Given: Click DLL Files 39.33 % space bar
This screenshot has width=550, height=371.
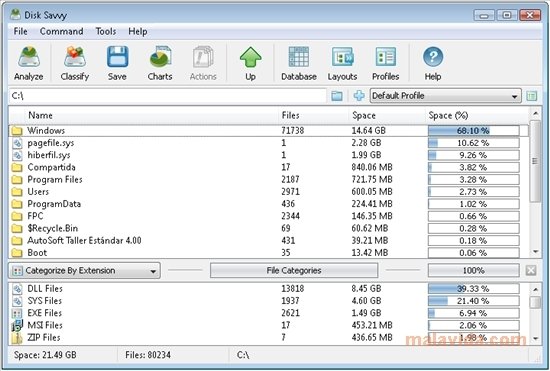Looking at the screenshot, I should (x=474, y=289).
